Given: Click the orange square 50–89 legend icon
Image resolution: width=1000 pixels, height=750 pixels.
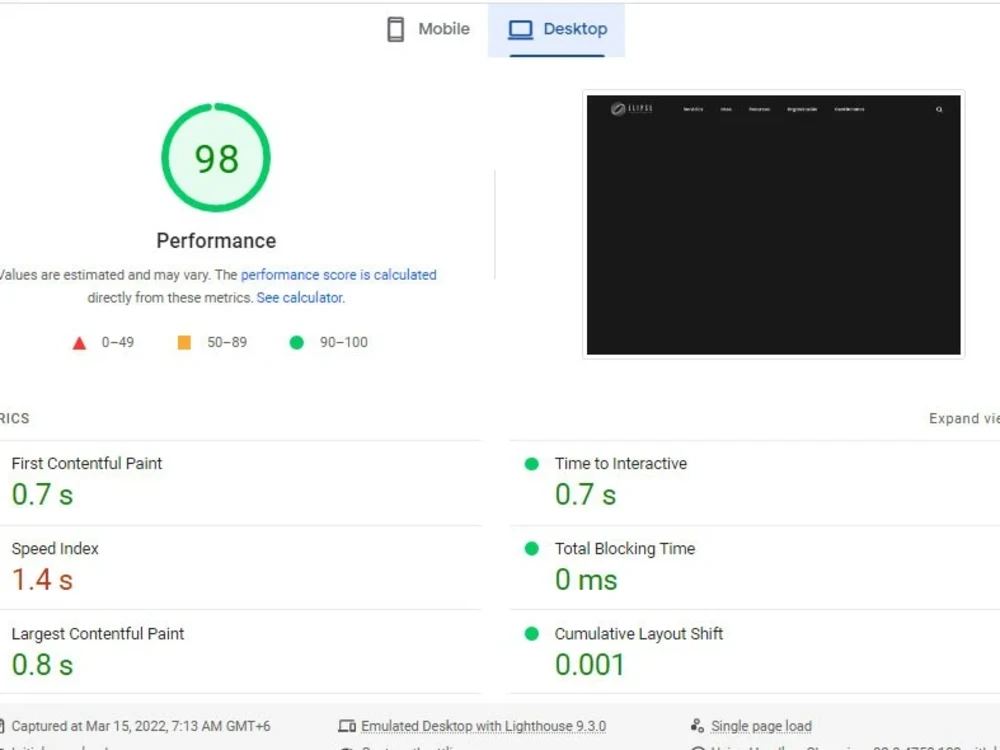Looking at the screenshot, I should pyautogui.click(x=184, y=342).
